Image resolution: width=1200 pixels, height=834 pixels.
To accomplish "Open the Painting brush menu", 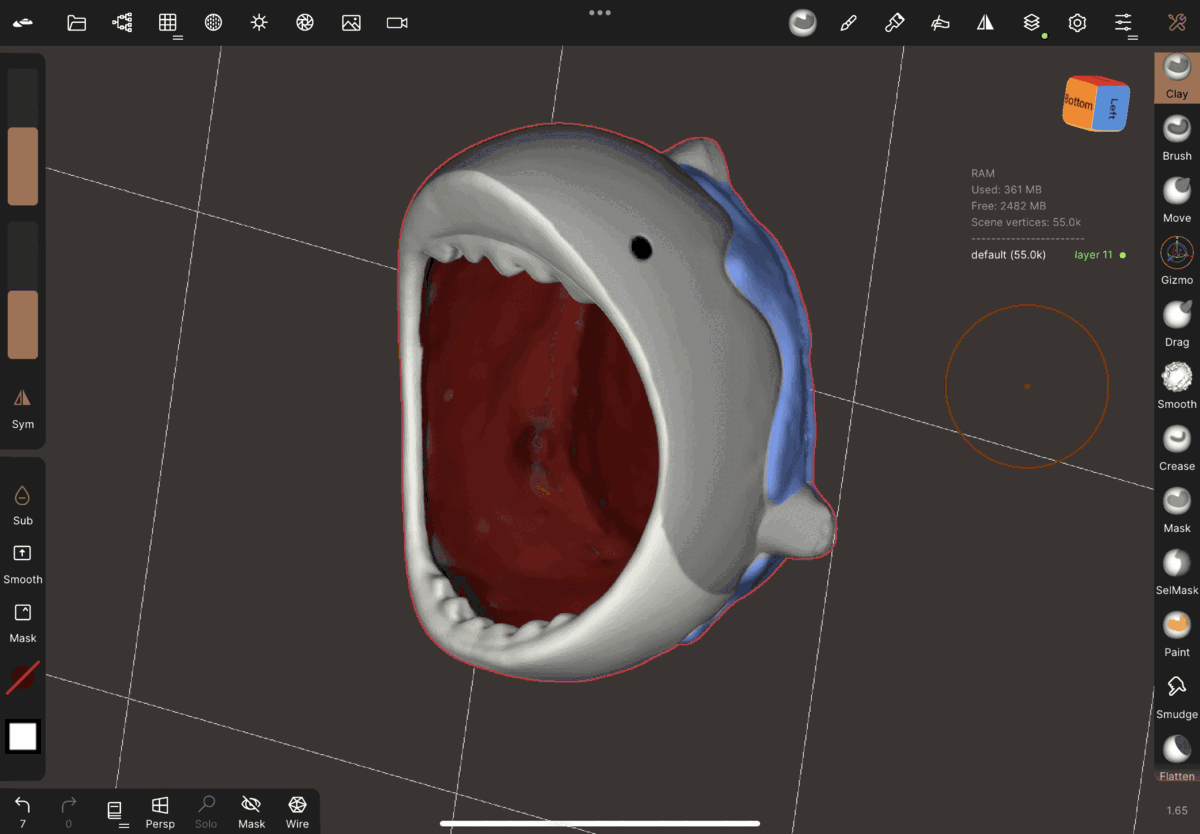I will [894, 22].
